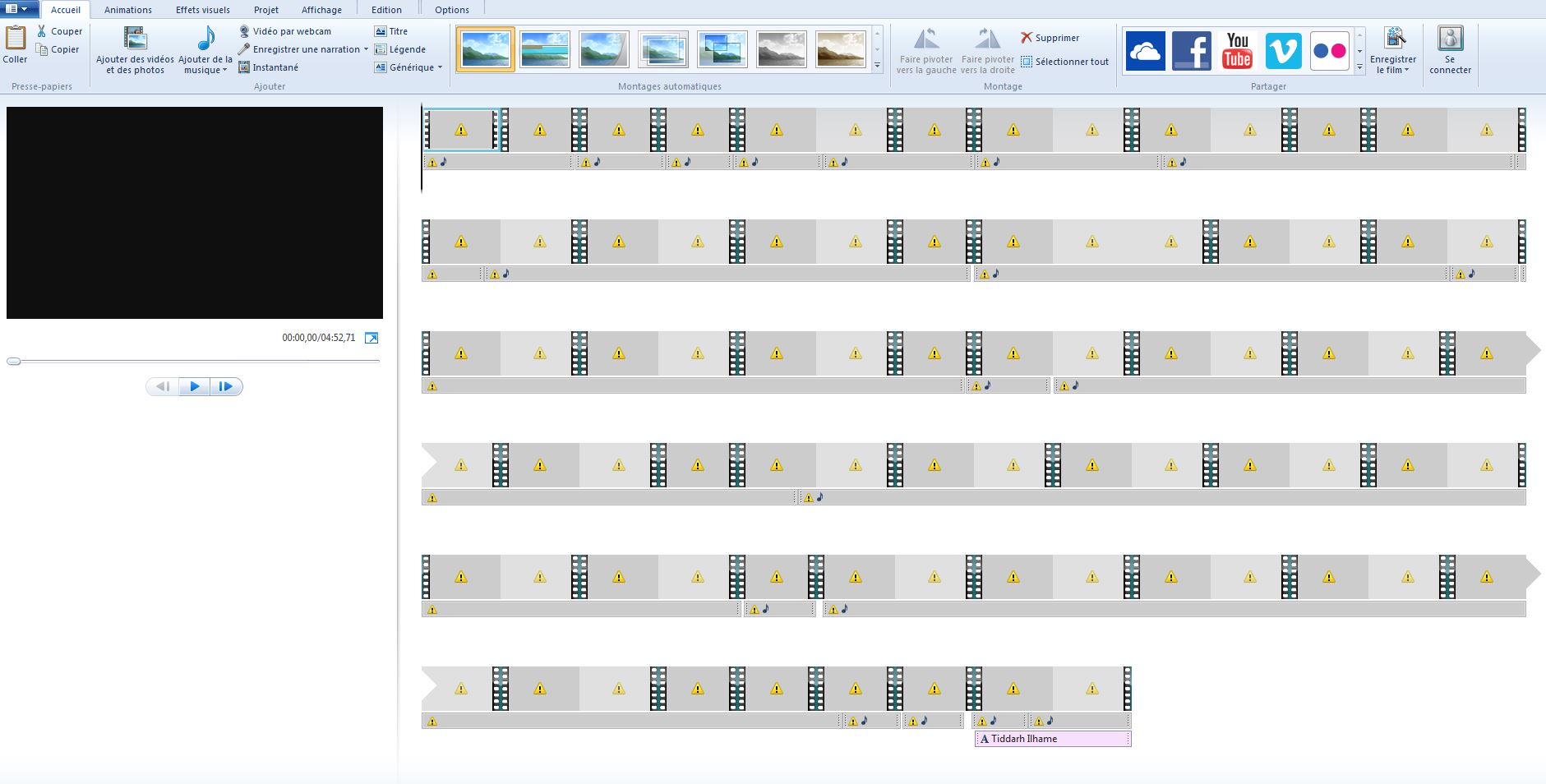
Task: Expand Enregistrer une narration options
Action: pyautogui.click(x=366, y=49)
